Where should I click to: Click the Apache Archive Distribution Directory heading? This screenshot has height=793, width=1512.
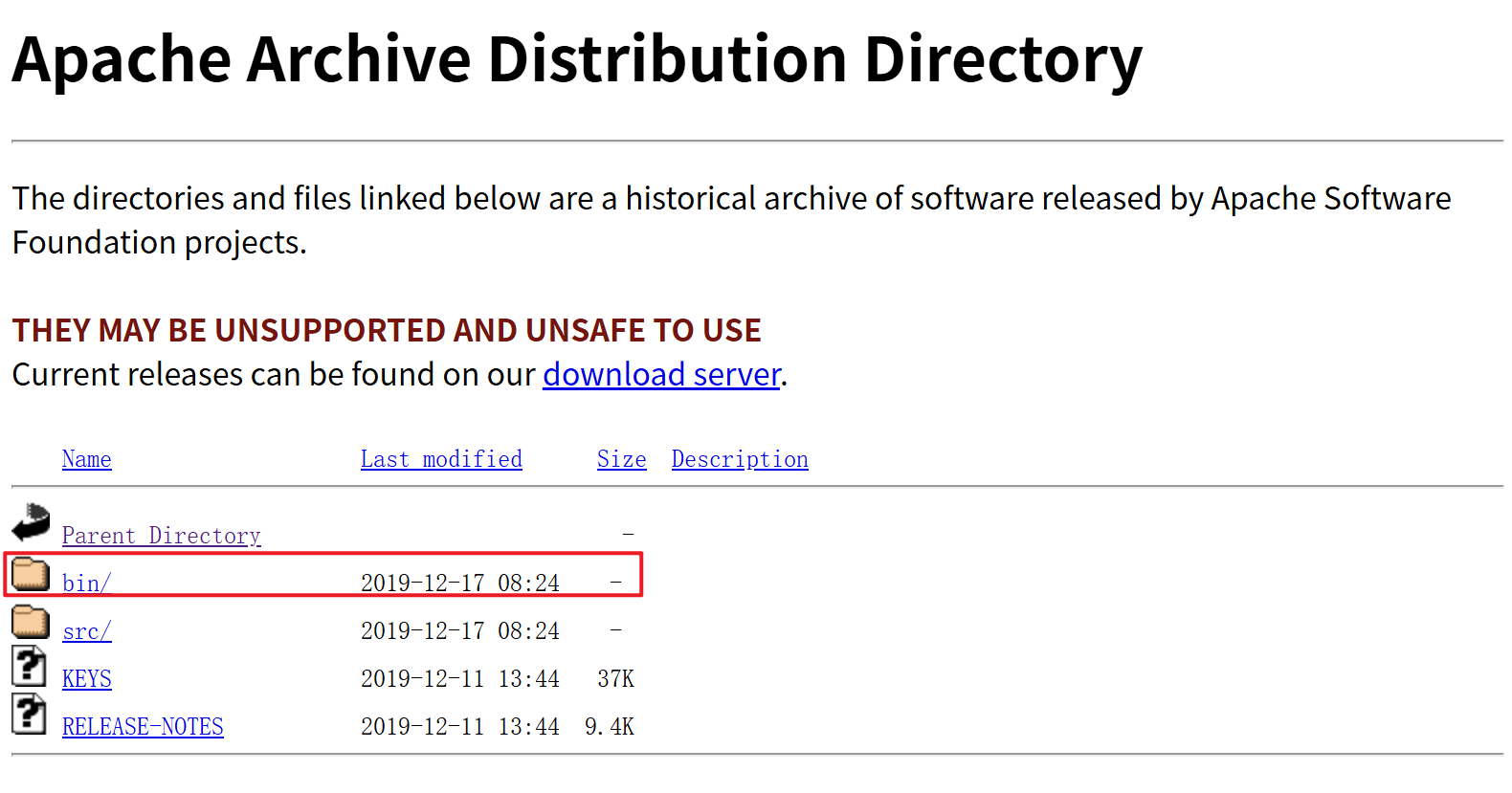(x=577, y=60)
